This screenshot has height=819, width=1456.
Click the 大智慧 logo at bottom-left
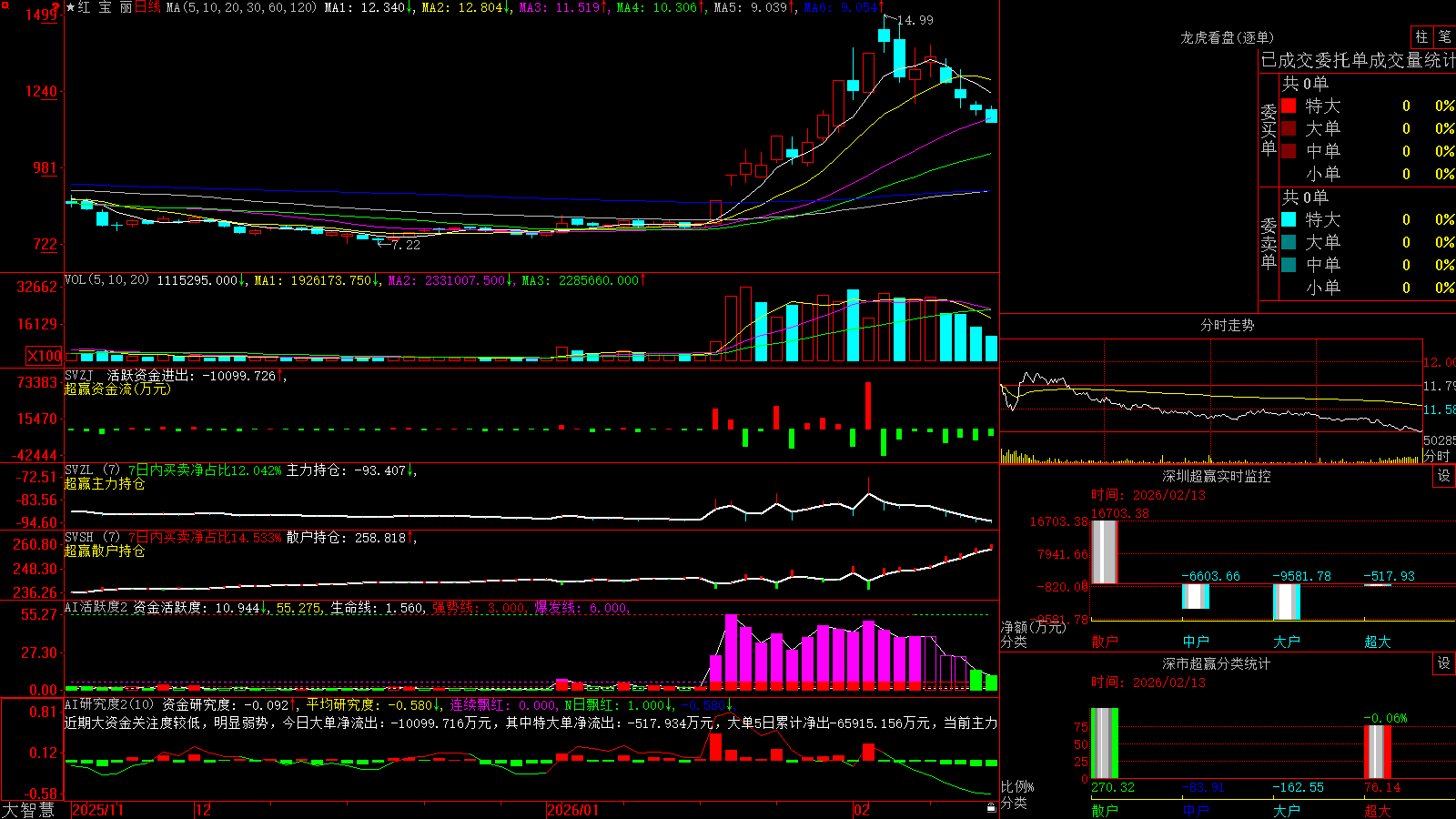[28, 810]
